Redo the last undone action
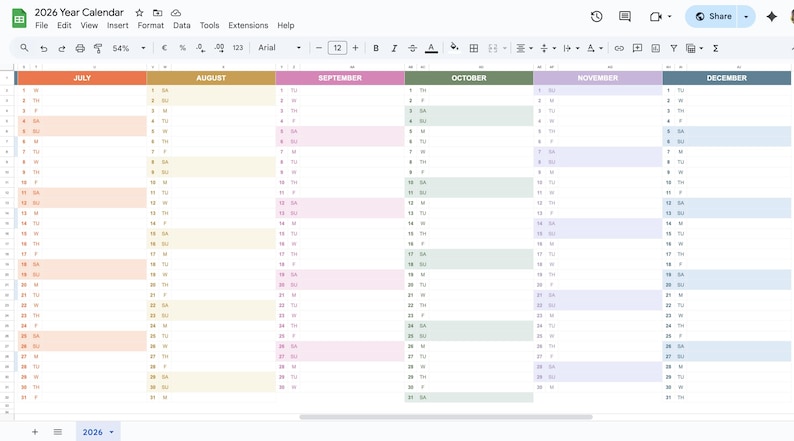The height and width of the screenshot is (441, 794). (x=62, y=48)
